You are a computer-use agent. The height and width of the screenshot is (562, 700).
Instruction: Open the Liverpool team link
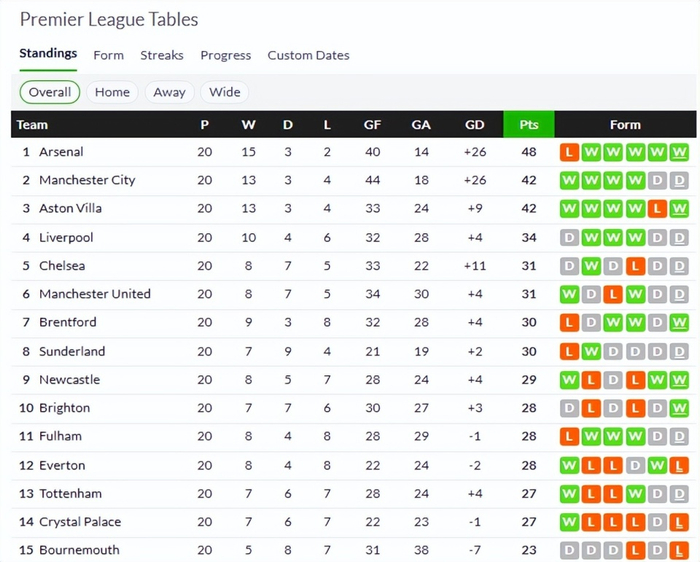(x=66, y=238)
